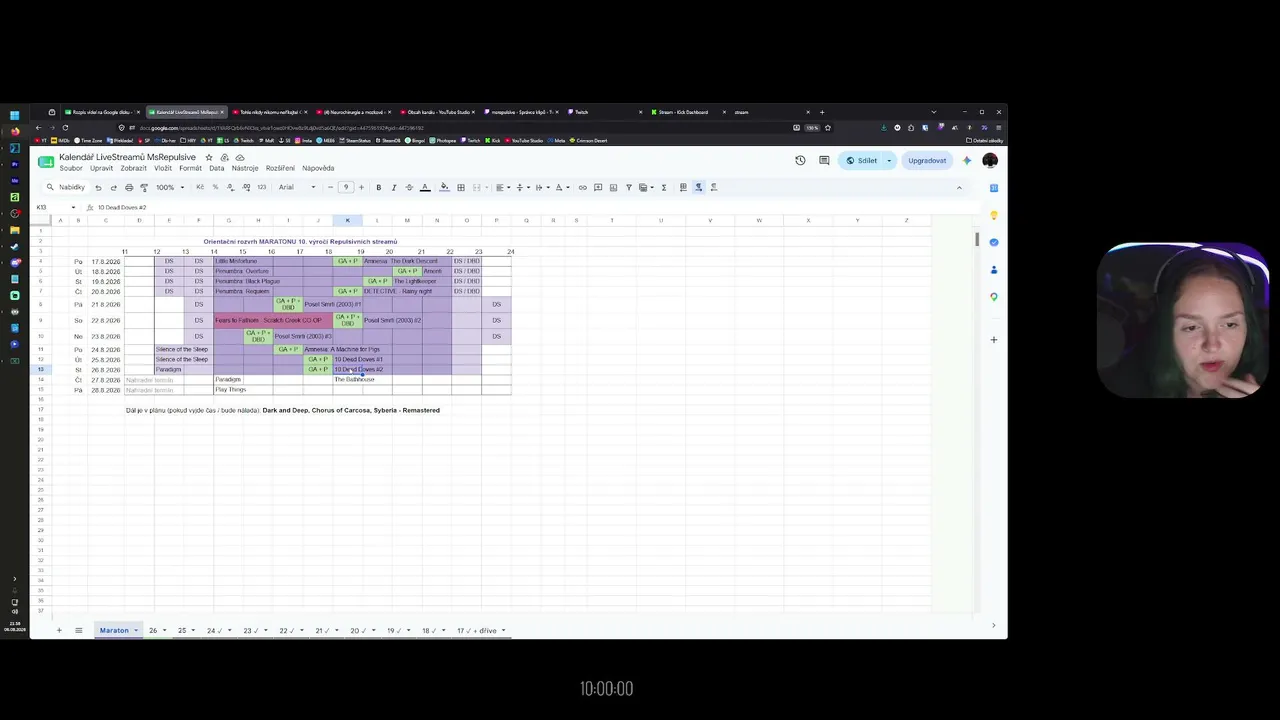Open Google Calendar side panel icon
The width and height of the screenshot is (1280, 720).
click(x=994, y=188)
